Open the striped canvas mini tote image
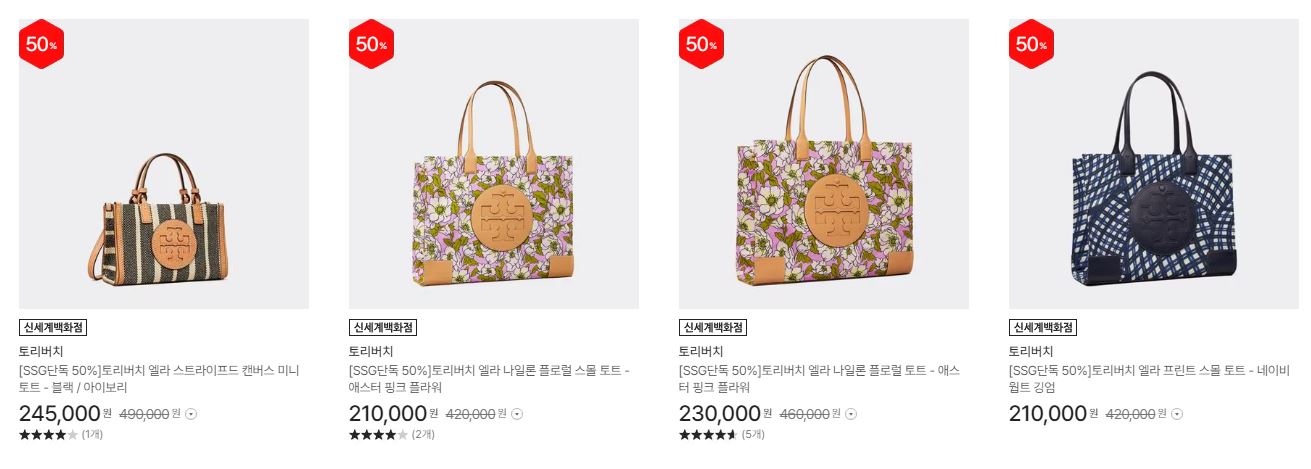This screenshot has height=469, width=1311. point(164,164)
